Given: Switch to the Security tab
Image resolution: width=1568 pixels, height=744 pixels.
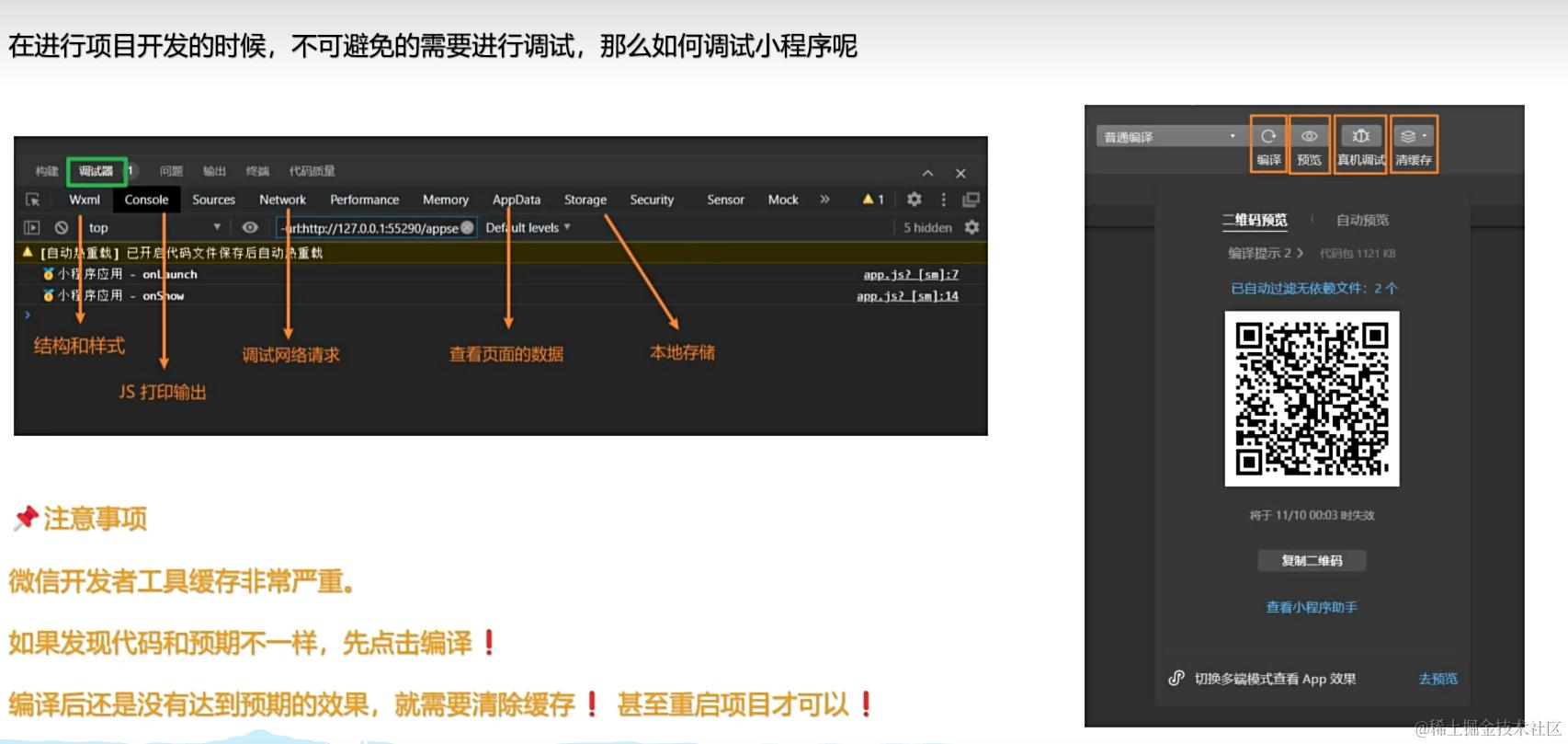Looking at the screenshot, I should click(x=652, y=200).
